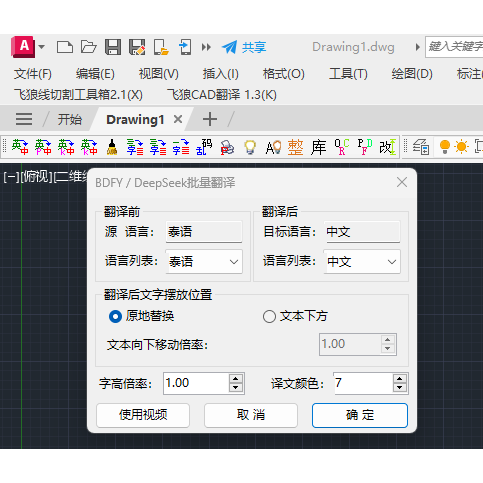Open the 工具(T) menu
This screenshot has width=483, height=483.
[348, 74]
